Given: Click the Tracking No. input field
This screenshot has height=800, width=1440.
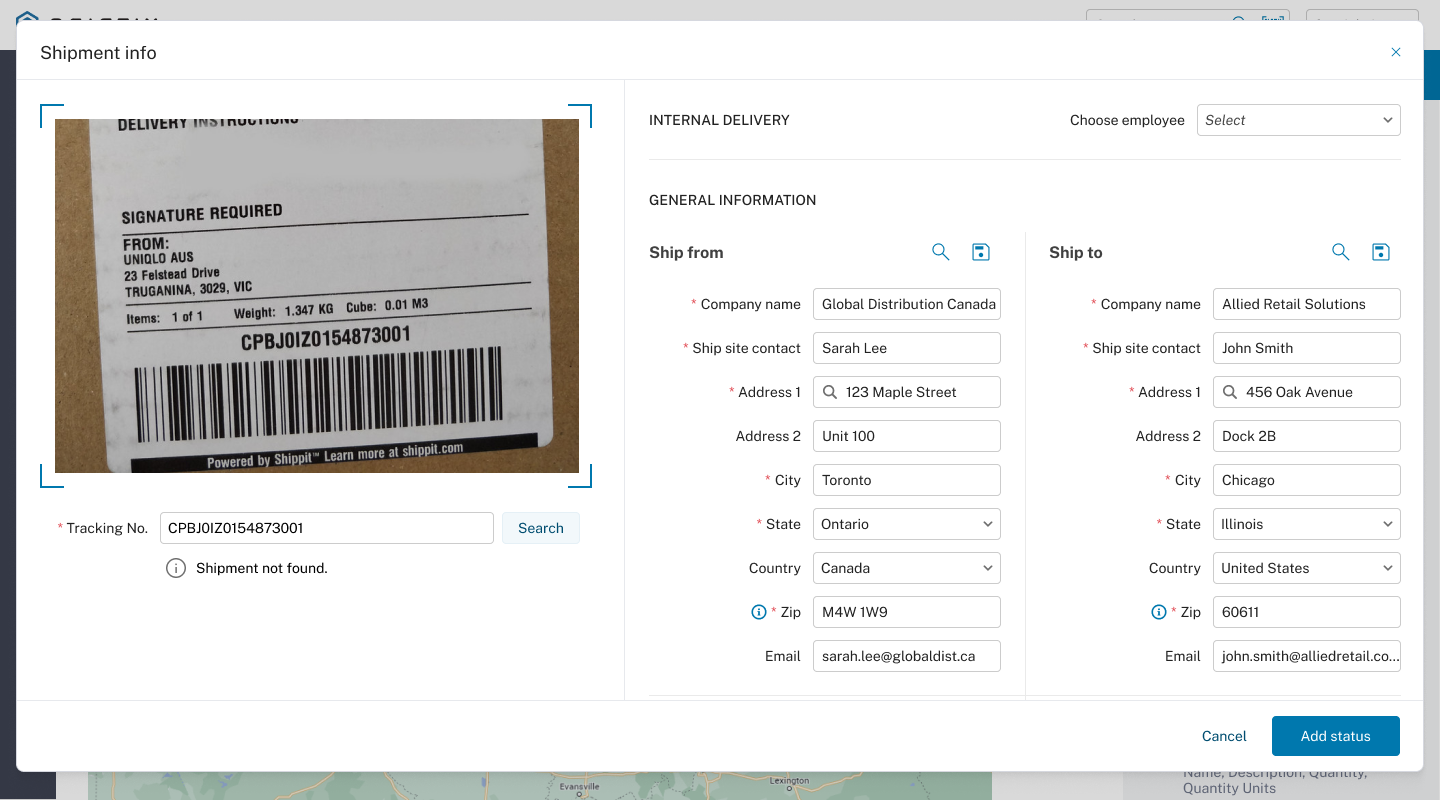Looking at the screenshot, I should pos(326,528).
